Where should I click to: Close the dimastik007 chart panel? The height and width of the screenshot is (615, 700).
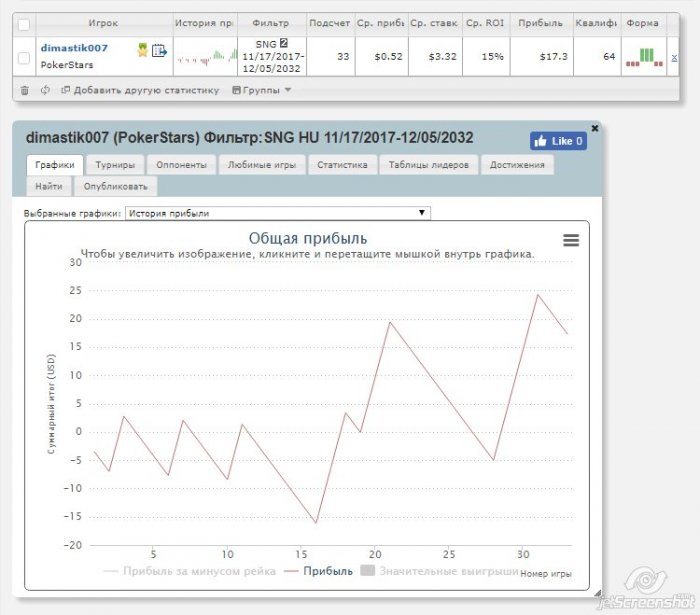(595, 128)
